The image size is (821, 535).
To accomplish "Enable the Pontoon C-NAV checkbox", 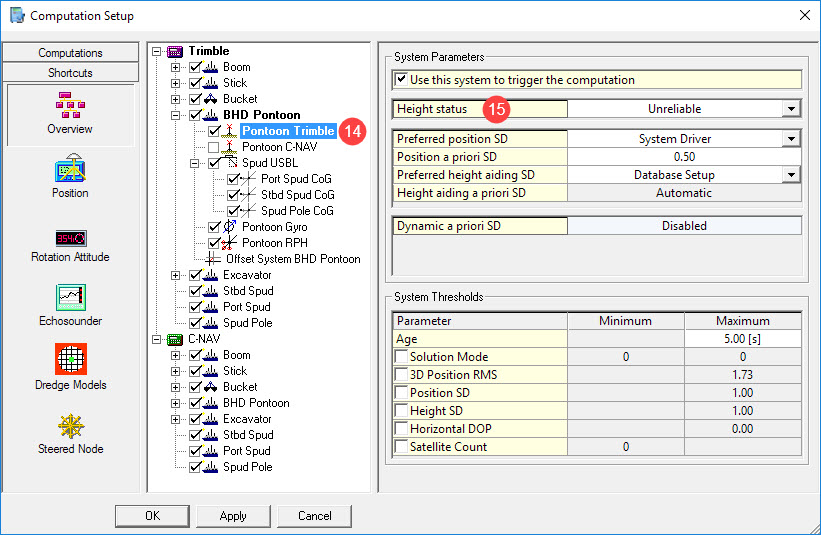I will [214, 147].
